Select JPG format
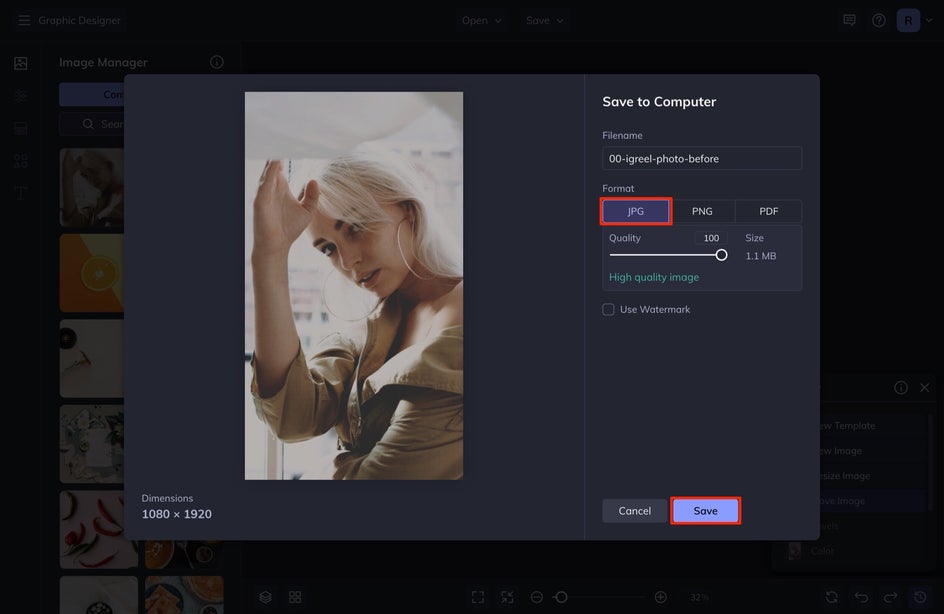The width and height of the screenshot is (944, 614). [x=636, y=211]
